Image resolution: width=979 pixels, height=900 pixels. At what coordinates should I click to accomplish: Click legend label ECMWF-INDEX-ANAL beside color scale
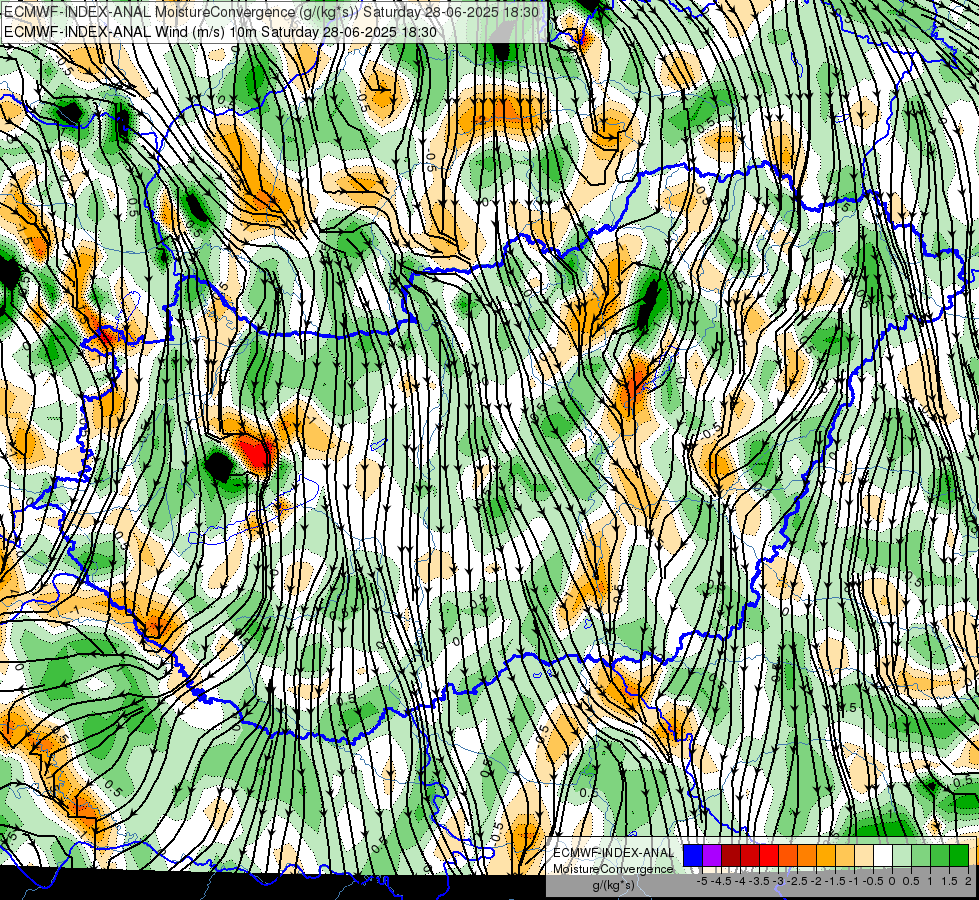pyautogui.click(x=614, y=853)
